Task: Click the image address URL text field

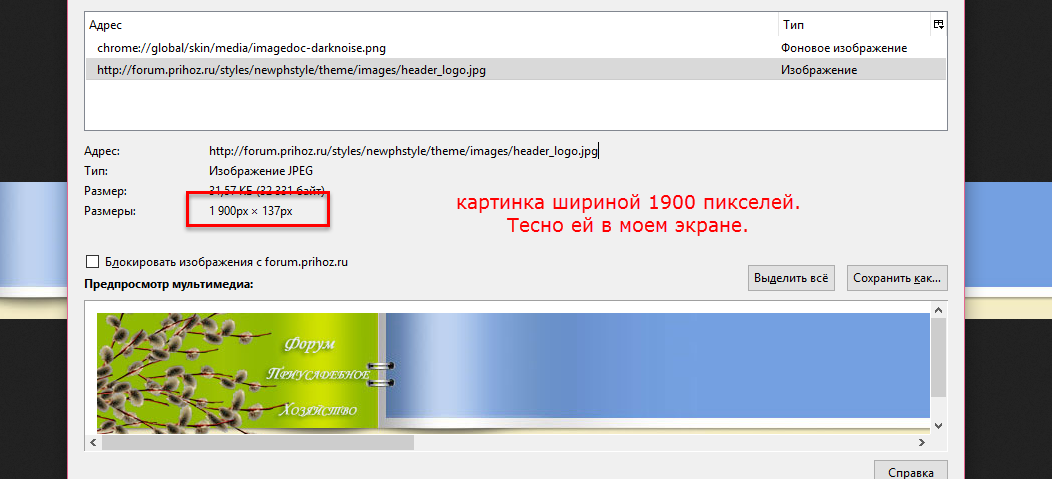Action: click(402, 151)
